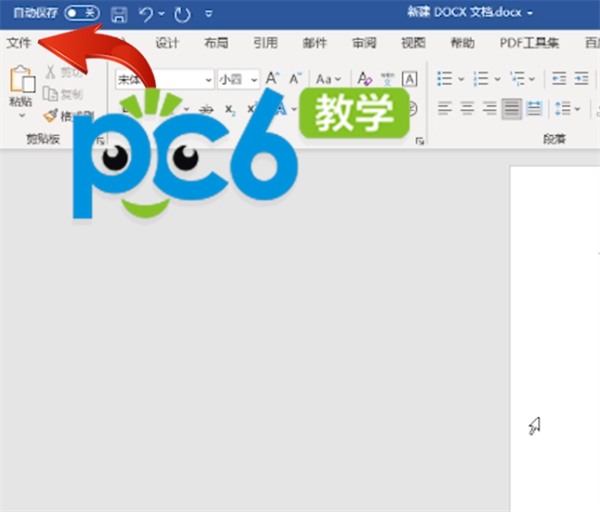This screenshot has width=600, height=512.
Task: Click the Increase Font Size icon
Action: [x=272, y=78]
